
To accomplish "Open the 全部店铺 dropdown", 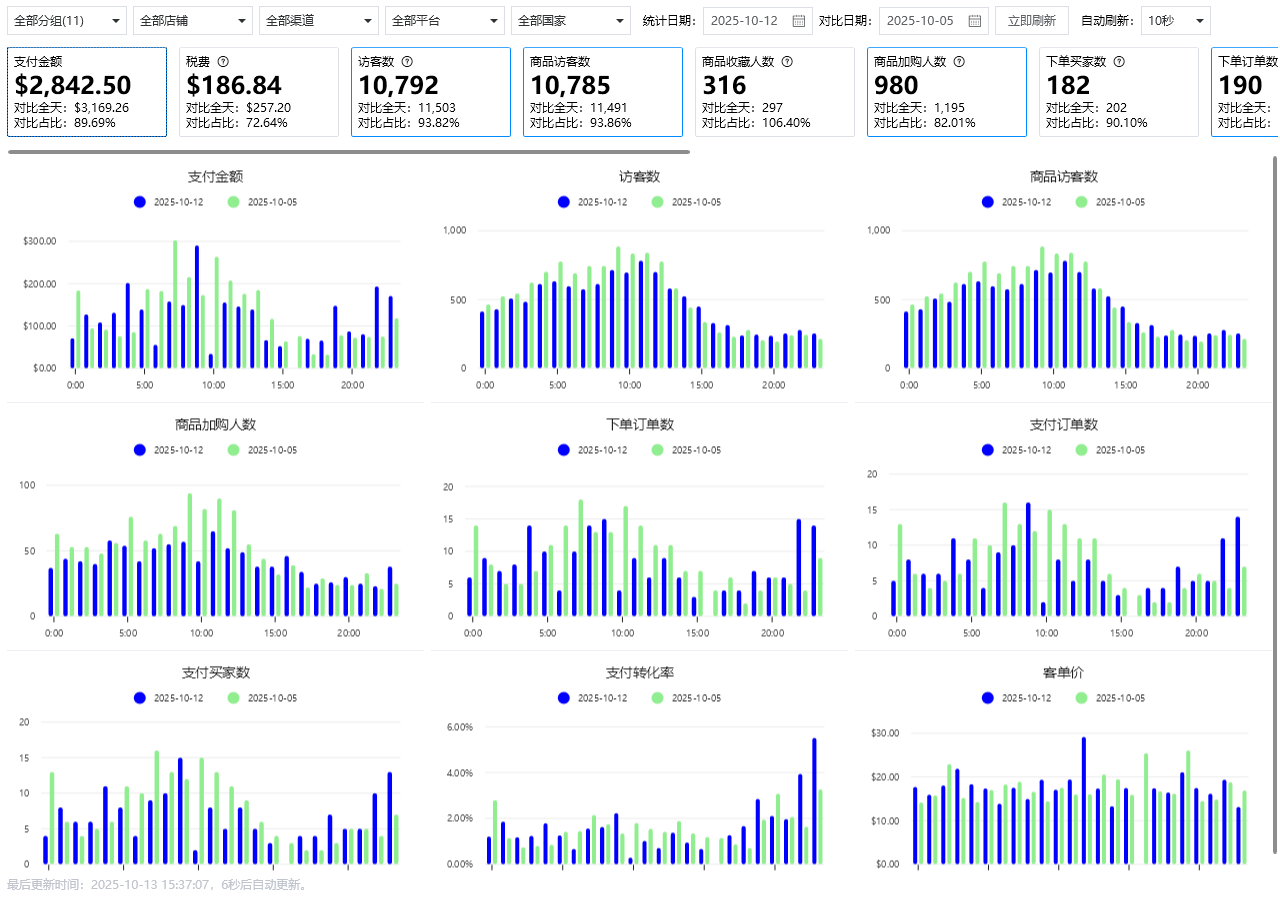I will [193, 21].
